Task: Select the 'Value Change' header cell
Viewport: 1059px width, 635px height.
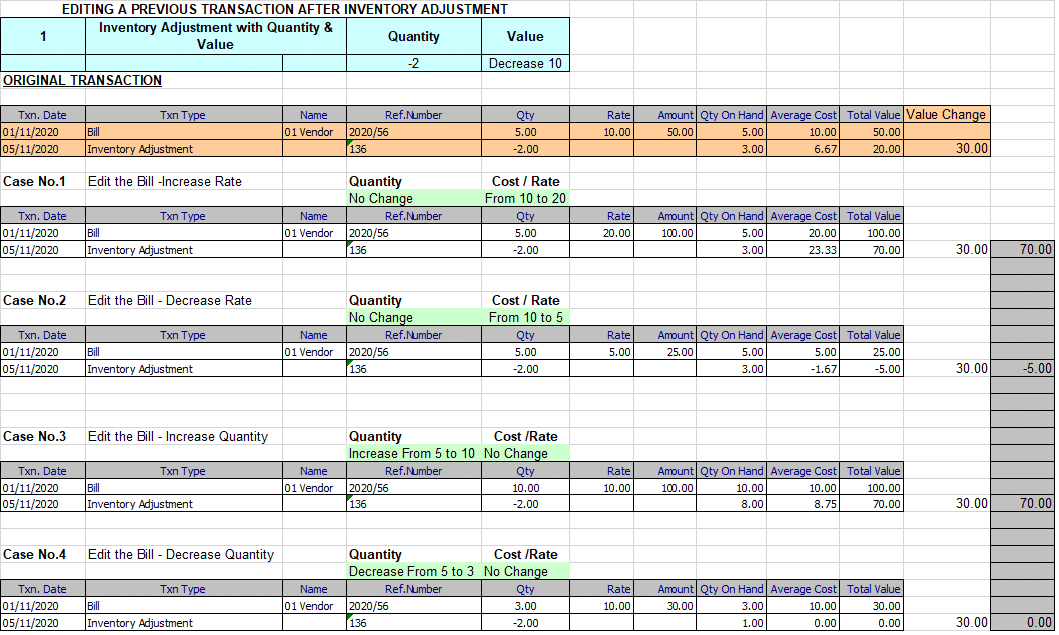Action: click(946, 114)
